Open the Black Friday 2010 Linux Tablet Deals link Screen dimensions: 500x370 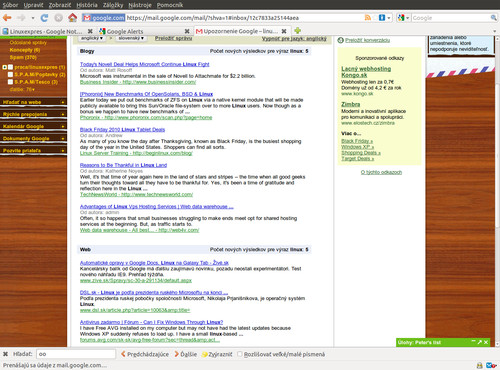point(122,129)
